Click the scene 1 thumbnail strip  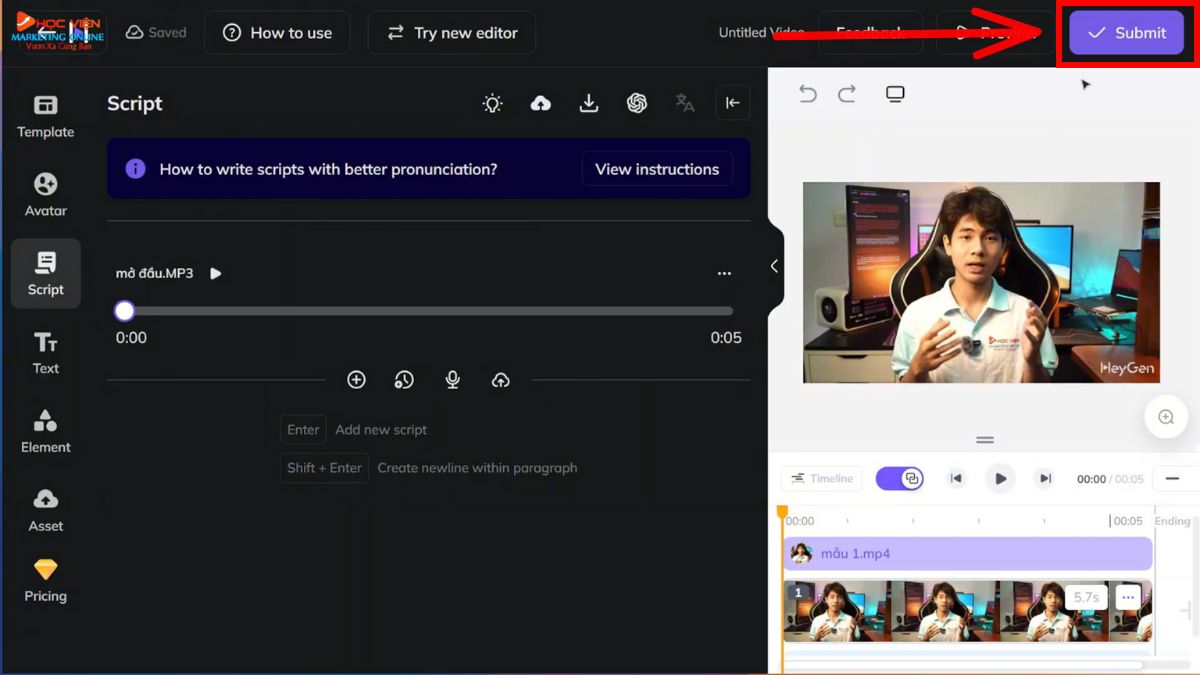tap(967, 611)
